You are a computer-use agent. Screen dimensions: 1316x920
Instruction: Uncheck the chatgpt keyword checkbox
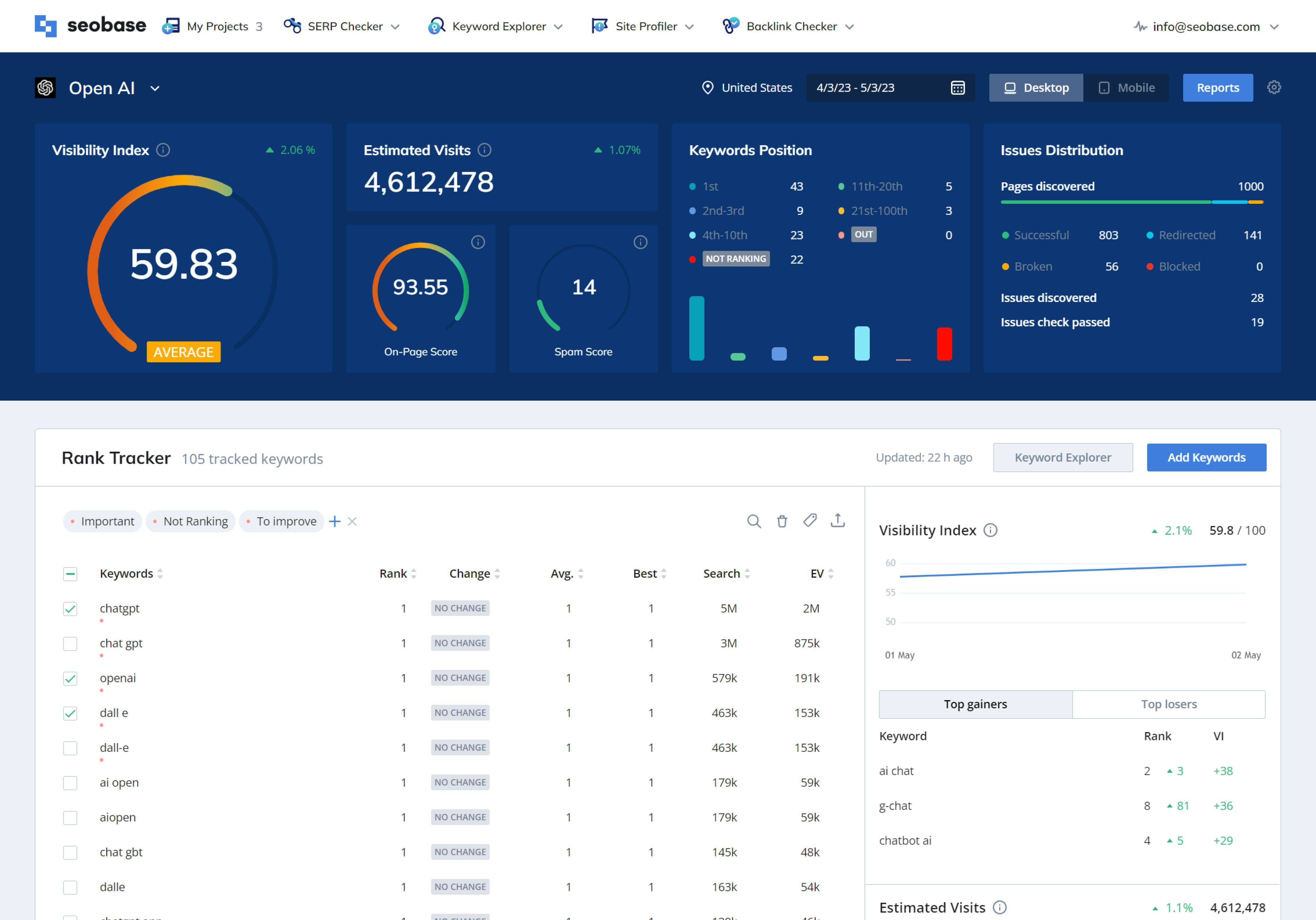(70, 609)
